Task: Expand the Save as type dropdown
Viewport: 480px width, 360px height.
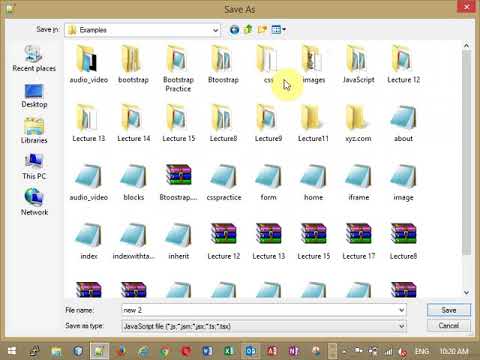Action: 401,326
